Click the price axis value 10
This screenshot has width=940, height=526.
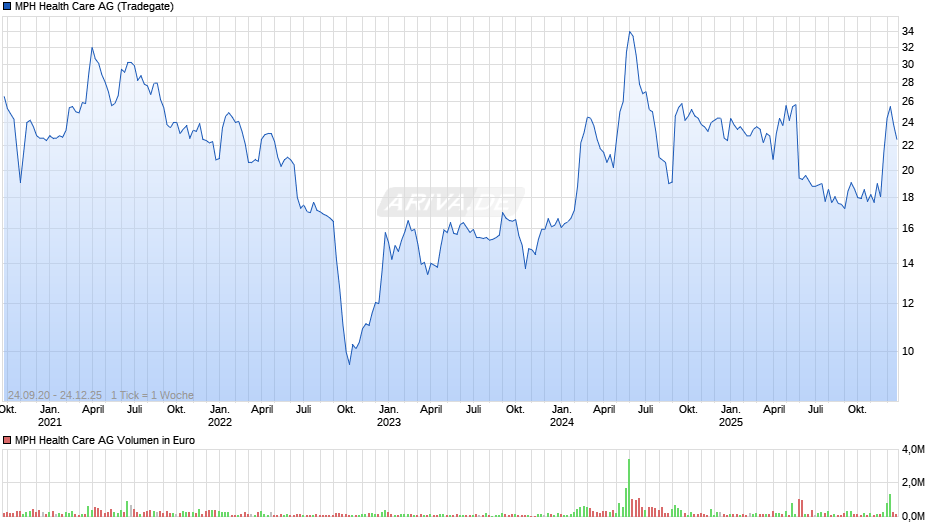pyautogui.click(x=908, y=351)
